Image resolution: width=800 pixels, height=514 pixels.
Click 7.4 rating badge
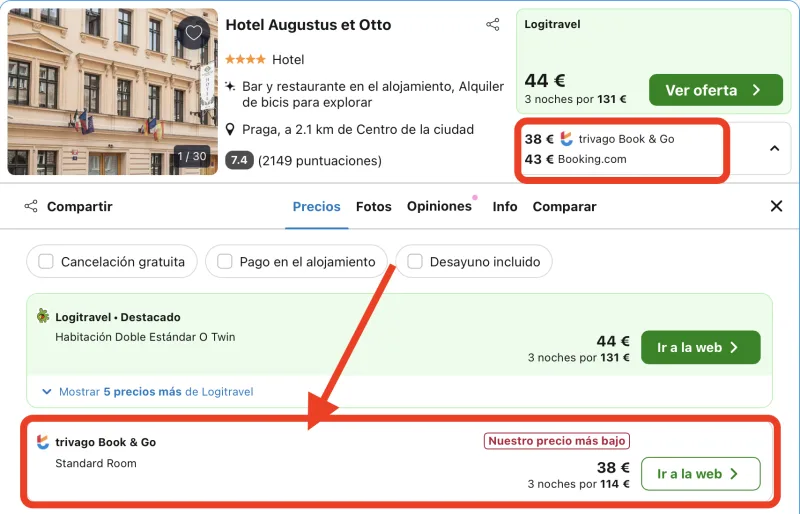coord(239,160)
